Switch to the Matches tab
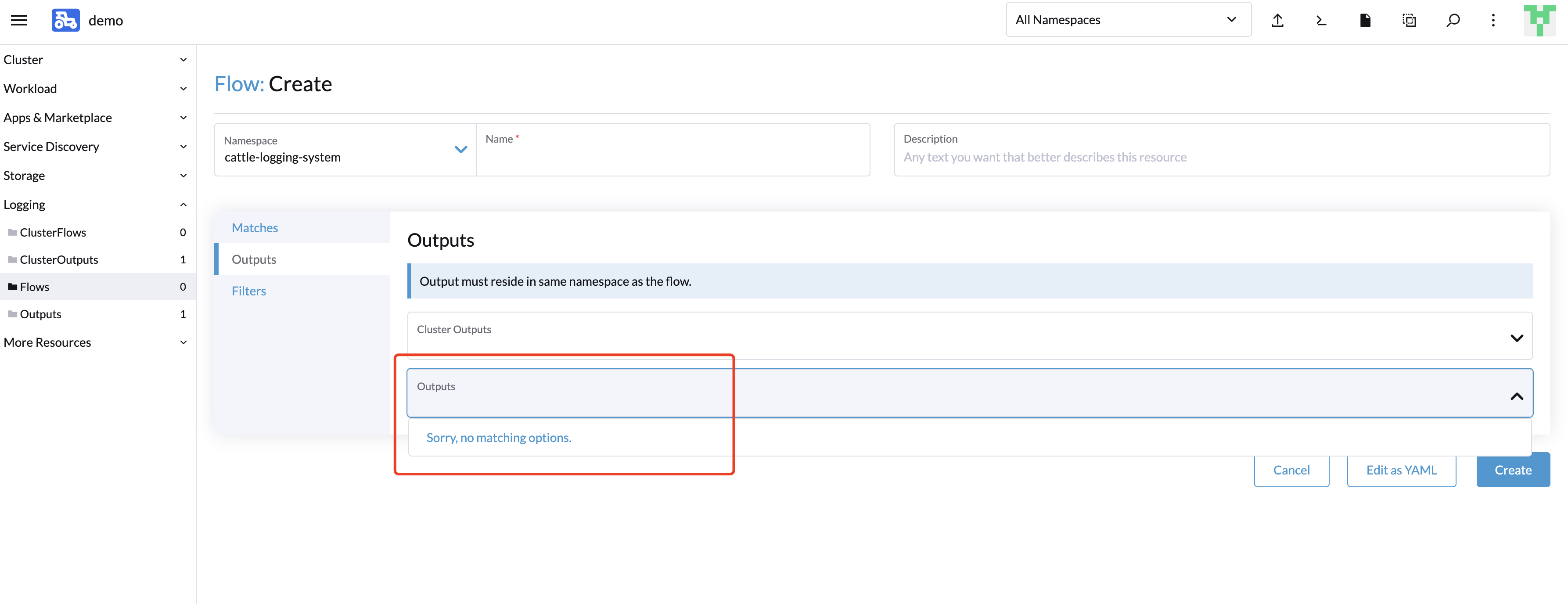This screenshot has width=1568, height=604. [255, 227]
